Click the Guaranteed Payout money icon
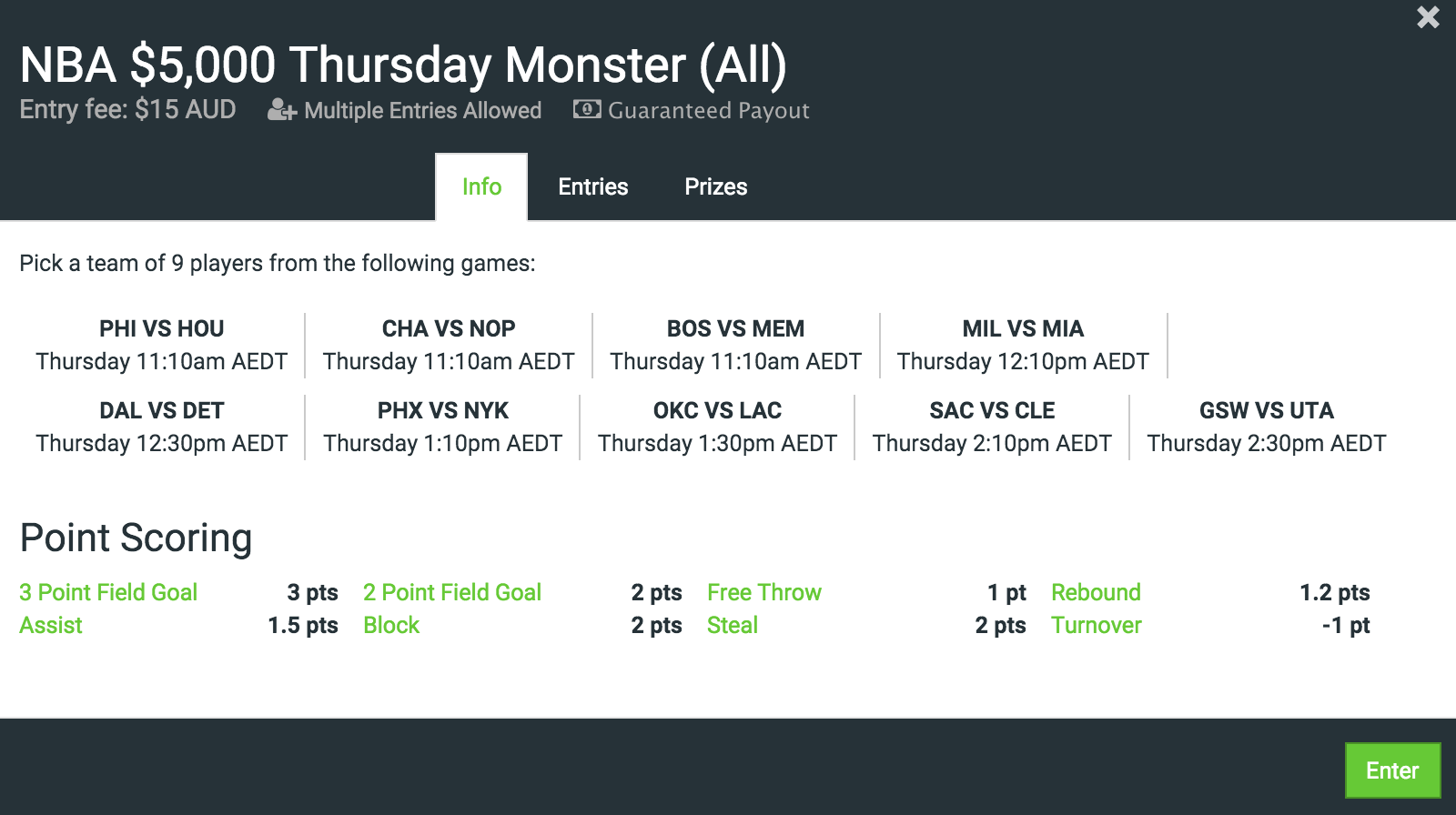 click(587, 109)
